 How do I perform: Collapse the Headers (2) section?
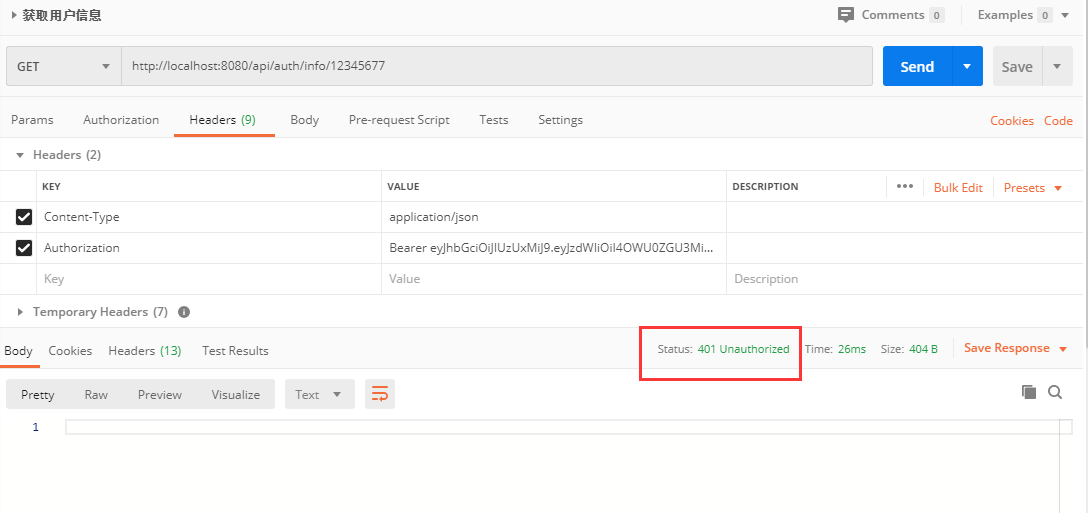(20, 155)
